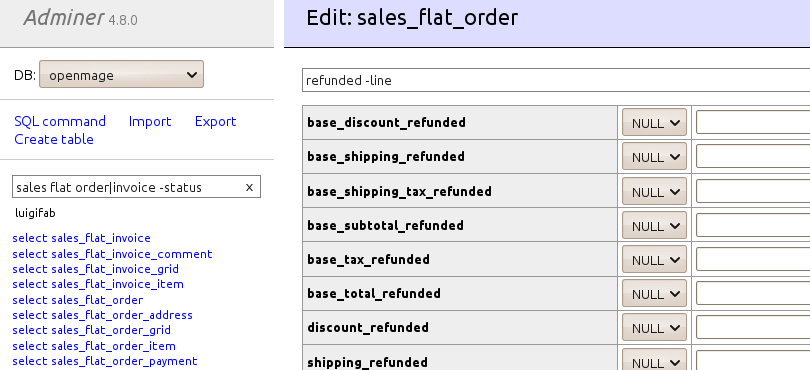Open NULL dropdown for base_total_refunded
810x370 pixels.
coord(654,294)
